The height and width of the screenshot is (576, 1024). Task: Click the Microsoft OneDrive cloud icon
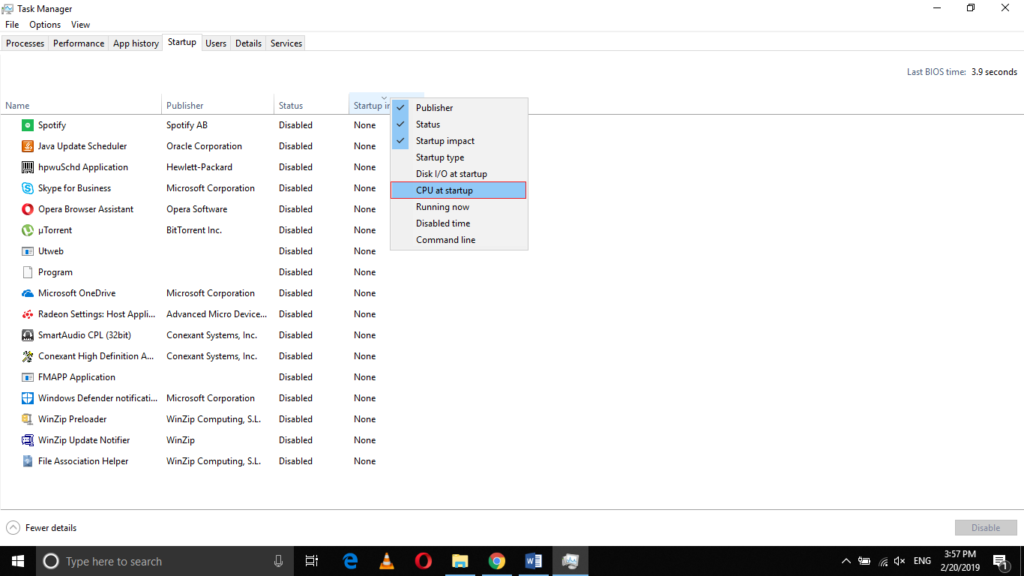27,293
